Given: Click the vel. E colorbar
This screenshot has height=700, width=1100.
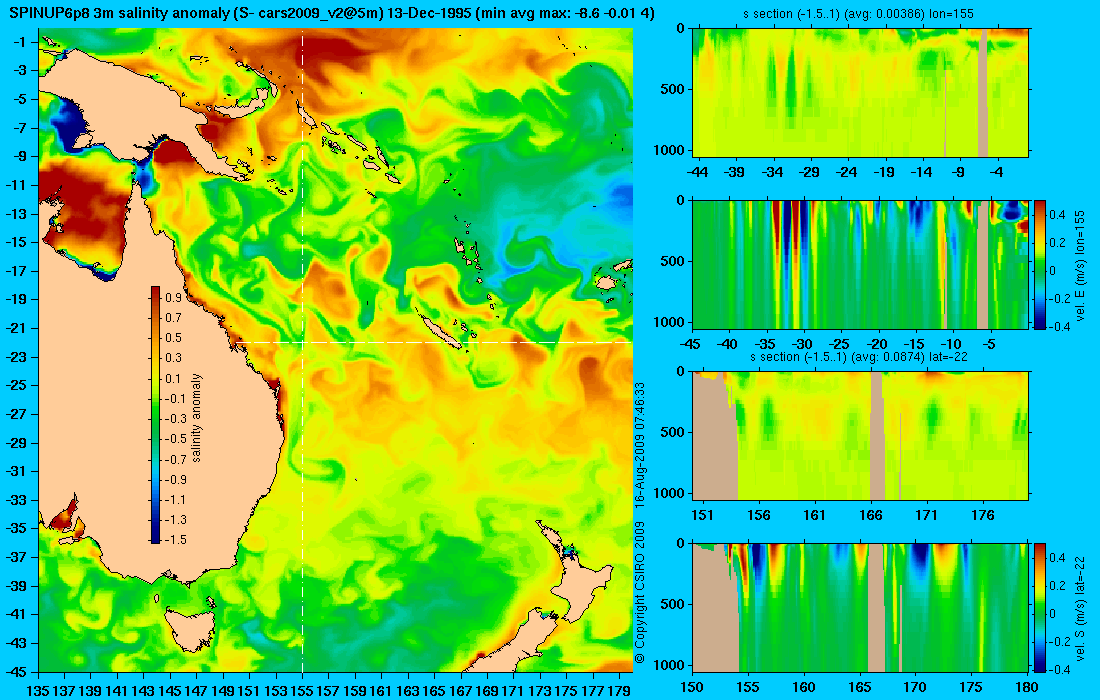Looking at the screenshot, I should [1040, 264].
